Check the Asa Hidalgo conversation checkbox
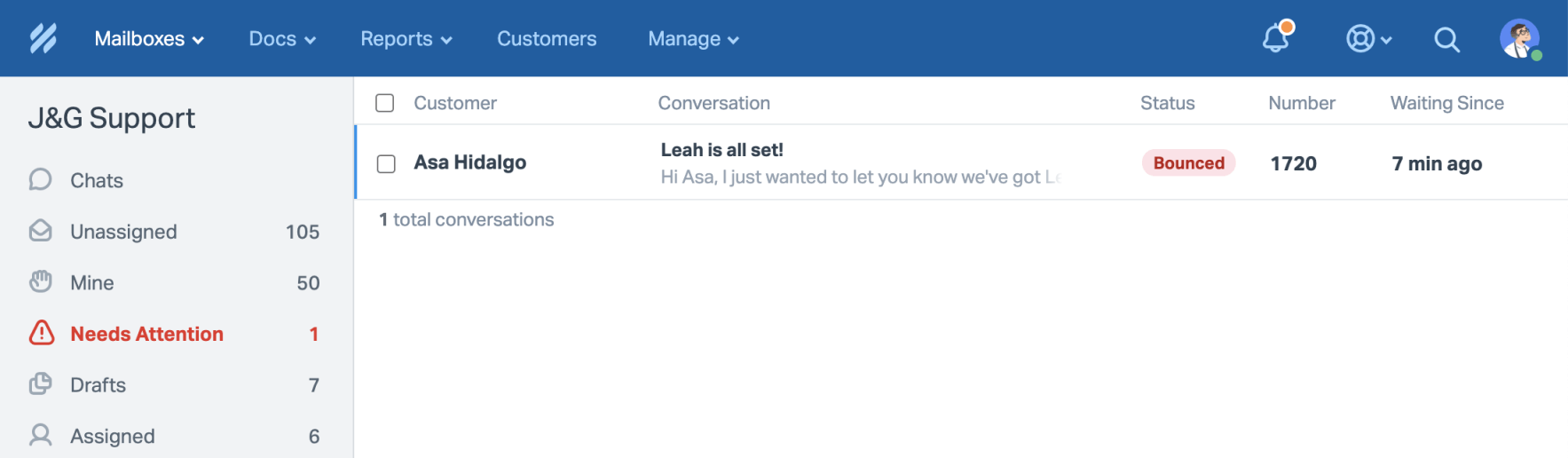 coord(386,163)
